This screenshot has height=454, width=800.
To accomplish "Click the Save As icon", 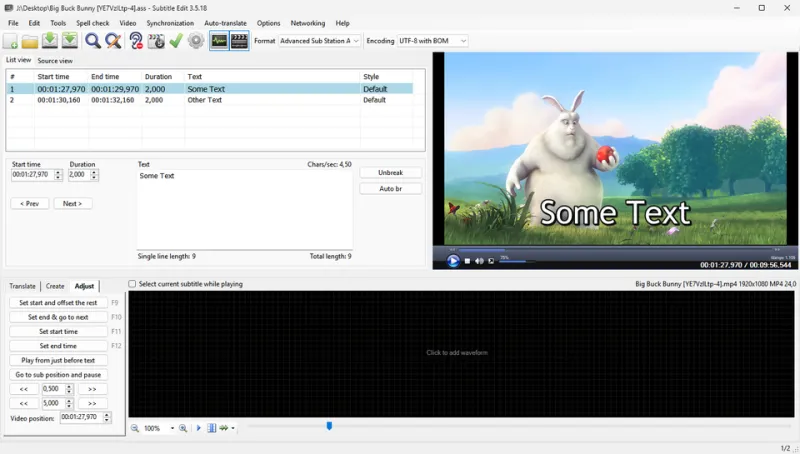I will (69, 41).
